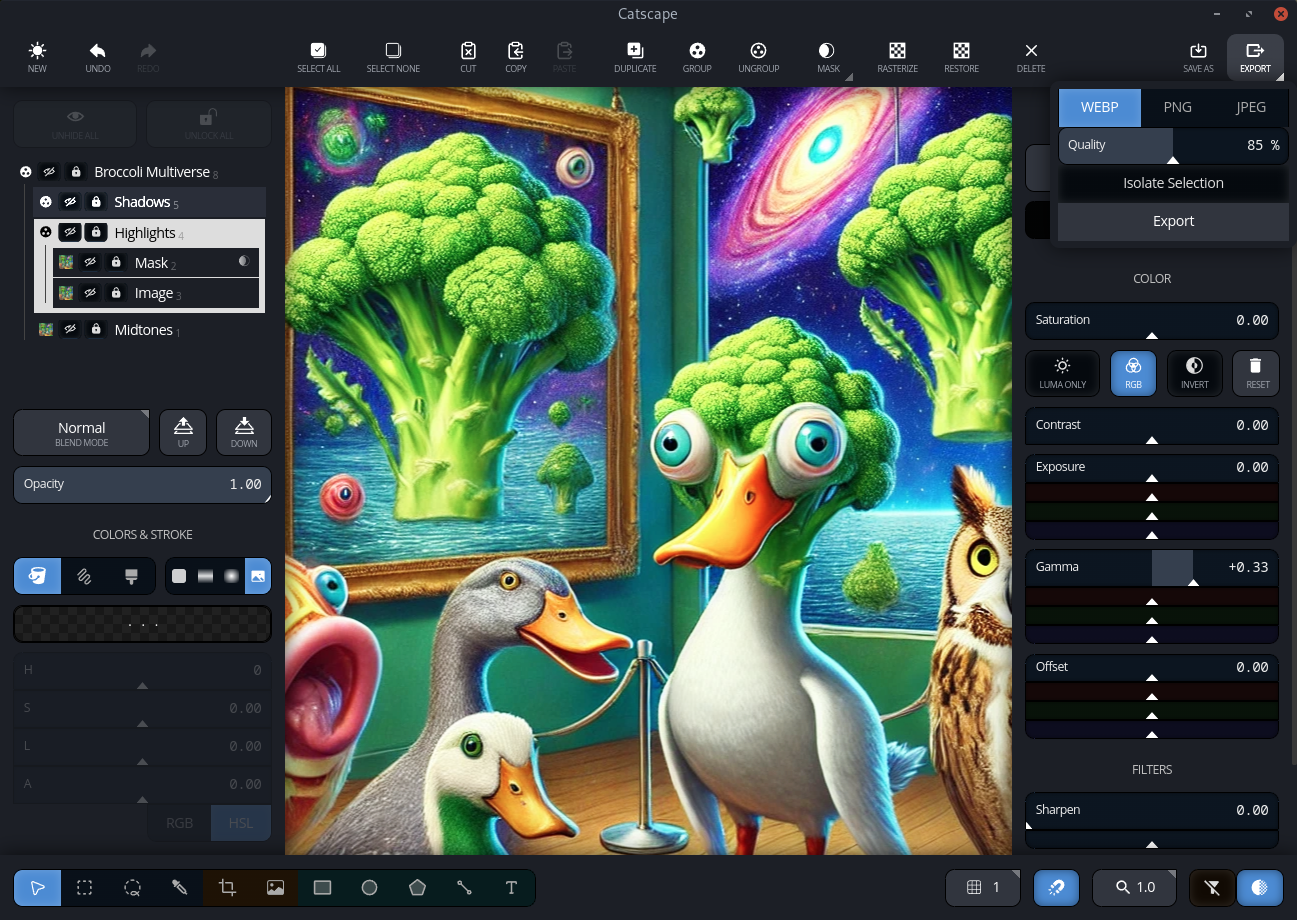
Task: Choose the Polygon shape tool
Action: click(417, 888)
